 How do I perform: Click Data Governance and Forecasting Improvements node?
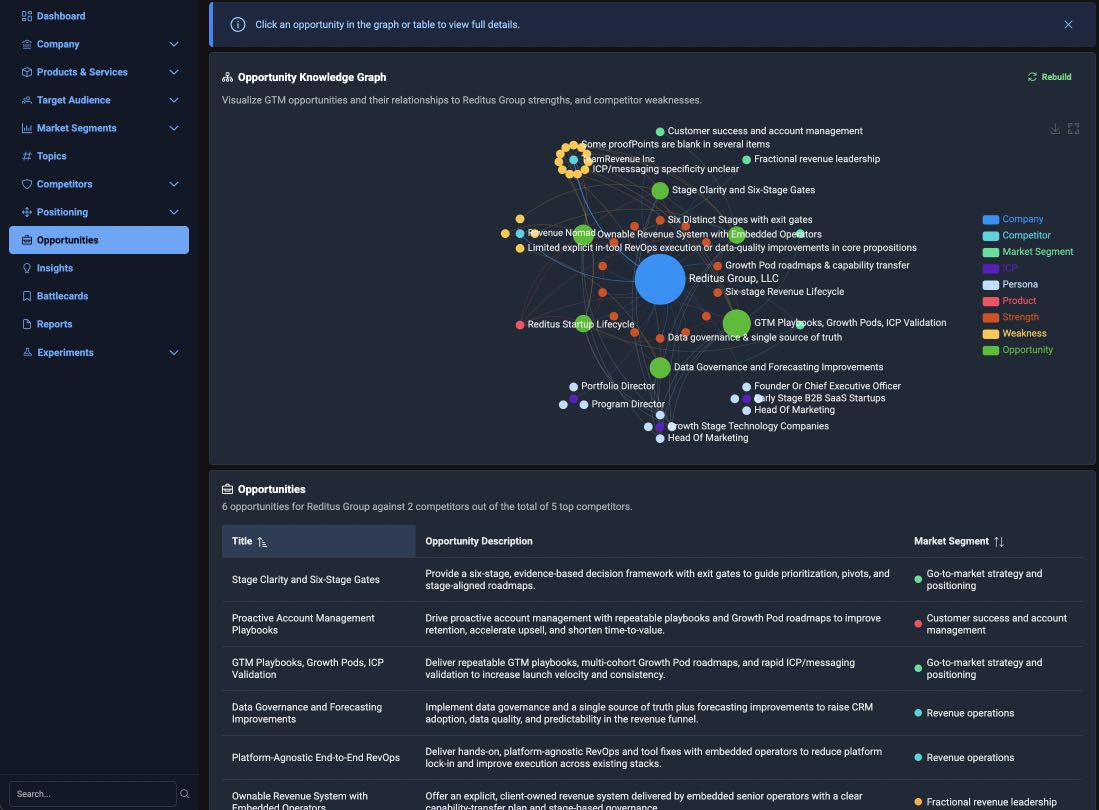point(660,367)
